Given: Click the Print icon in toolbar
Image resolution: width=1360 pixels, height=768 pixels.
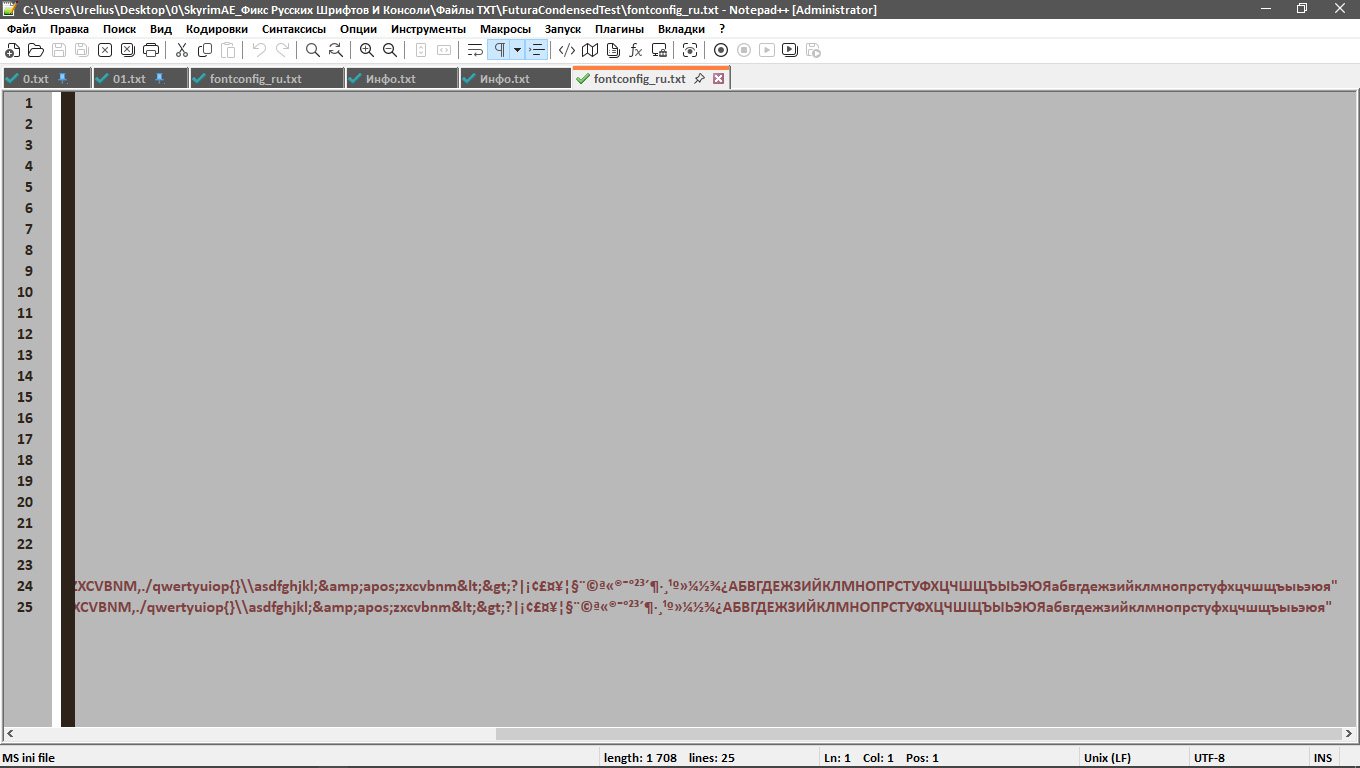Looking at the screenshot, I should pos(151,50).
